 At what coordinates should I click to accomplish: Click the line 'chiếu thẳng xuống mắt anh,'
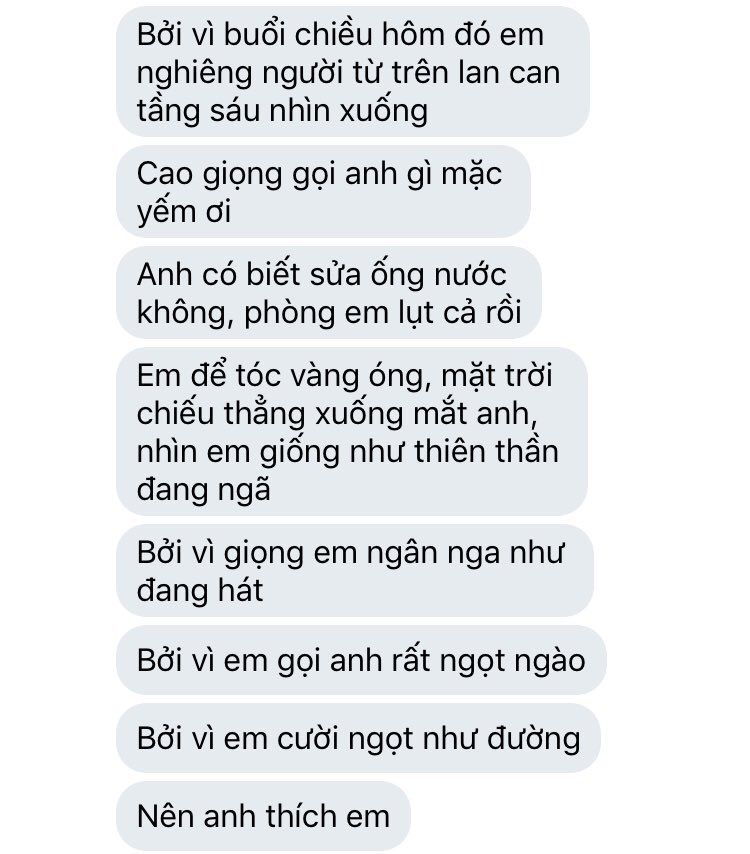(337, 413)
